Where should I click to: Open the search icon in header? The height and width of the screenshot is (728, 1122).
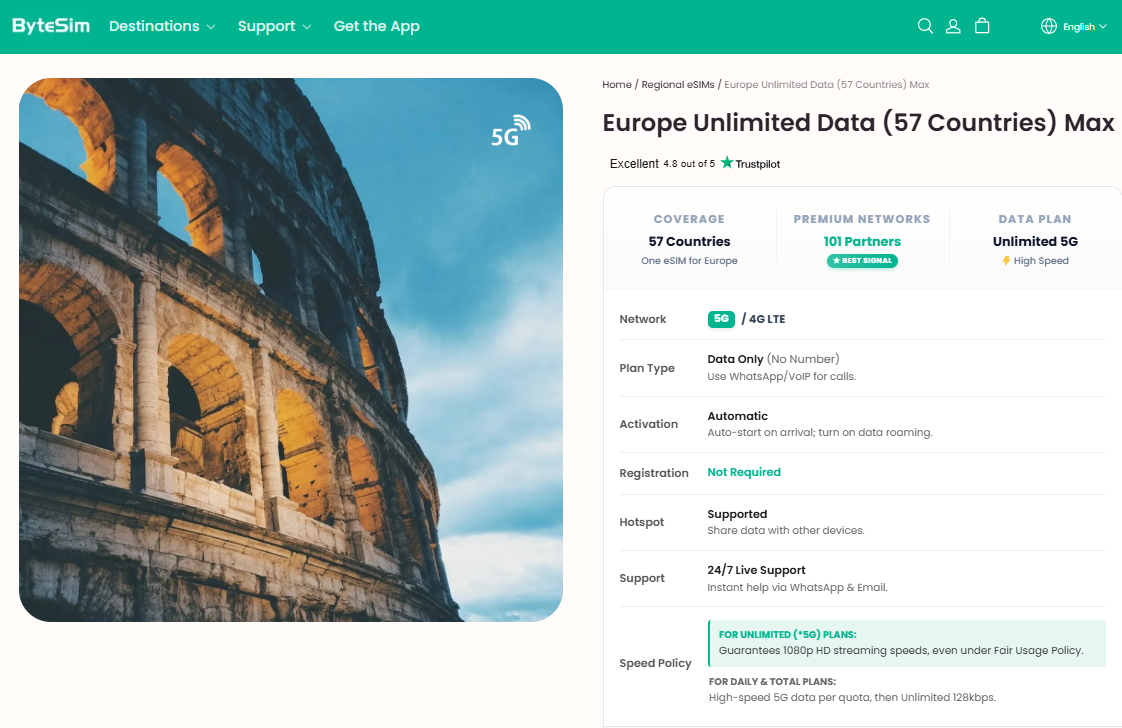925,26
